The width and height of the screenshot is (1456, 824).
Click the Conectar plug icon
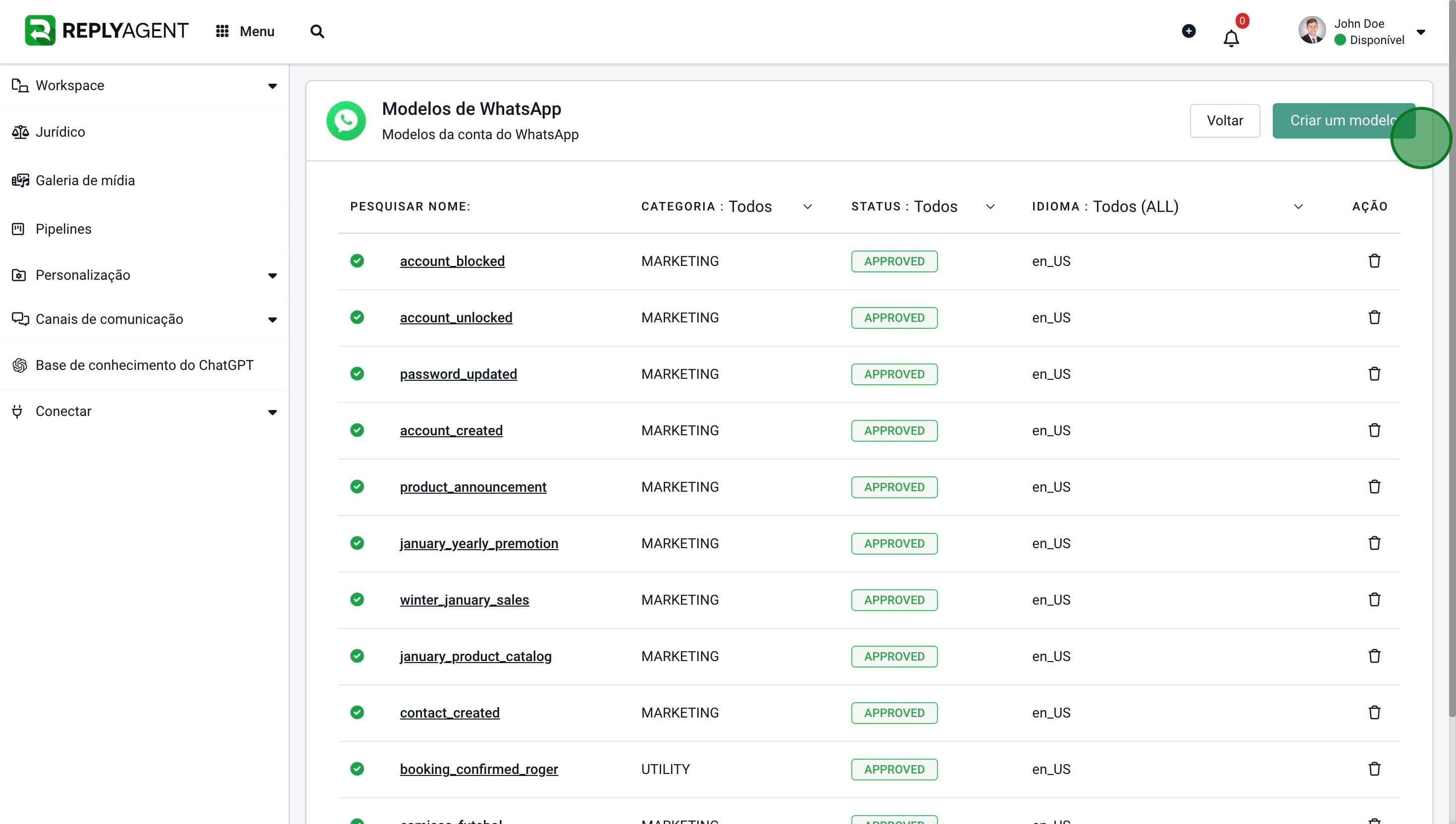click(17, 412)
